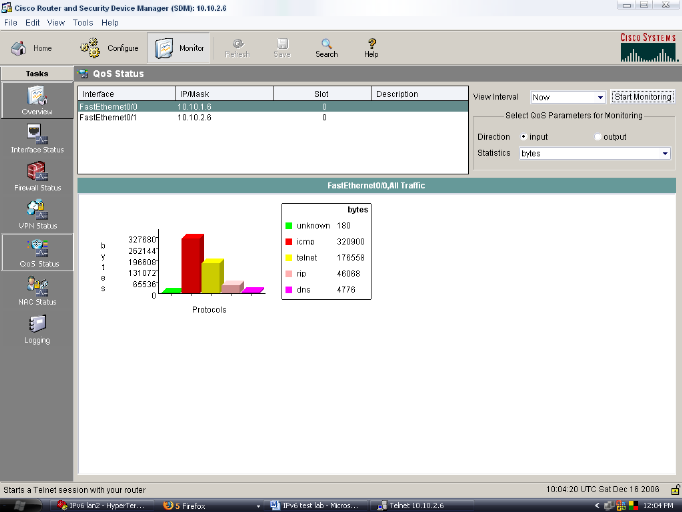
Task: Select the output direction radio button
Action: pyautogui.click(x=598, y=137)
